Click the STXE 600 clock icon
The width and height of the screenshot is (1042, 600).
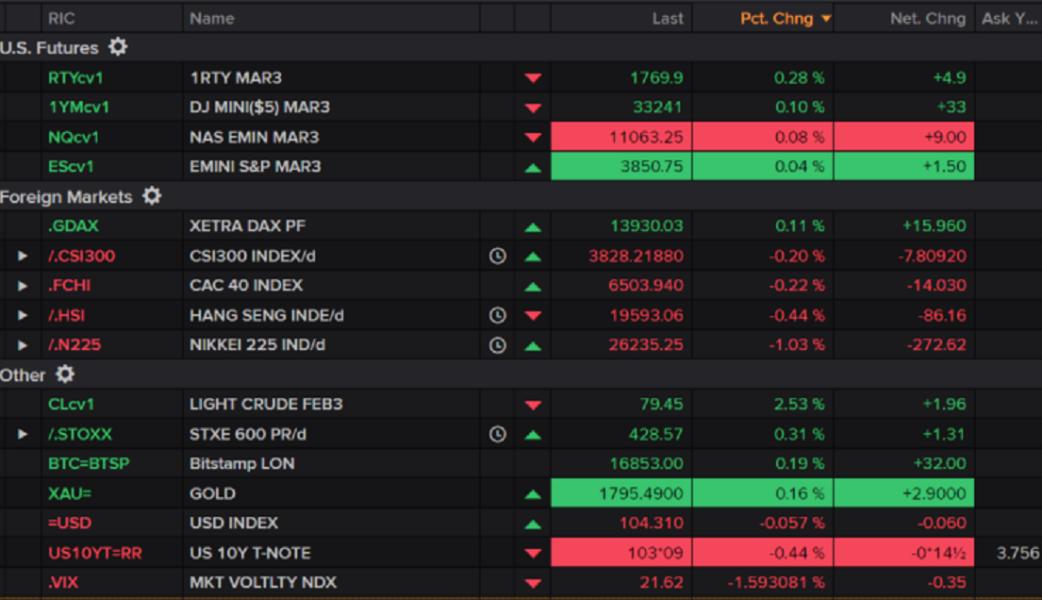pyautogui.click(x=497, y=434)
